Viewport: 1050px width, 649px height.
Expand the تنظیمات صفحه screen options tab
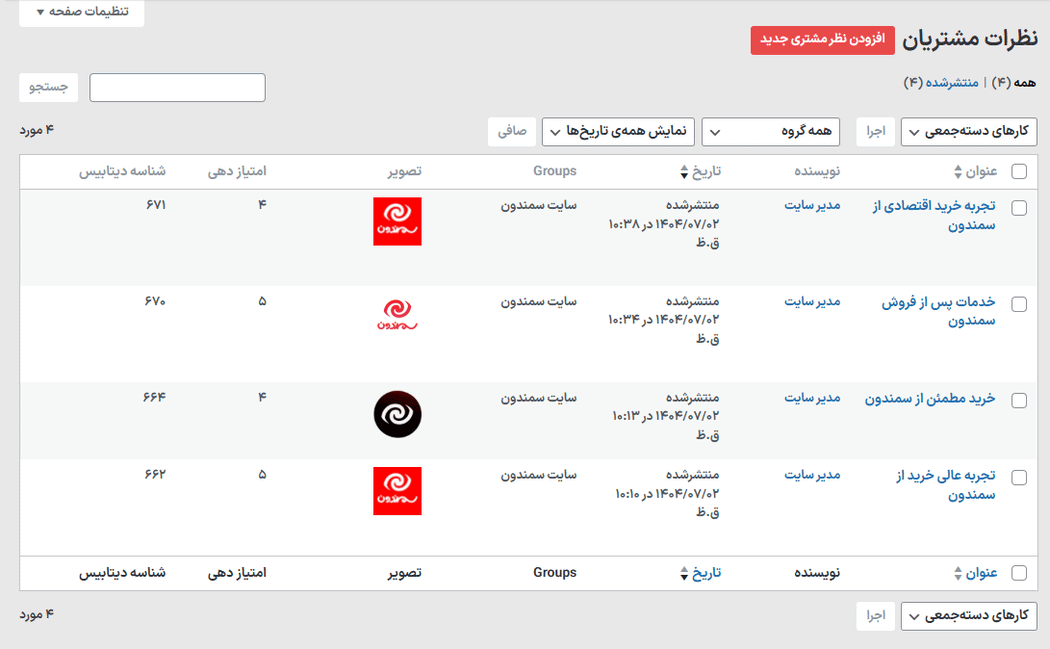point(82,12)
